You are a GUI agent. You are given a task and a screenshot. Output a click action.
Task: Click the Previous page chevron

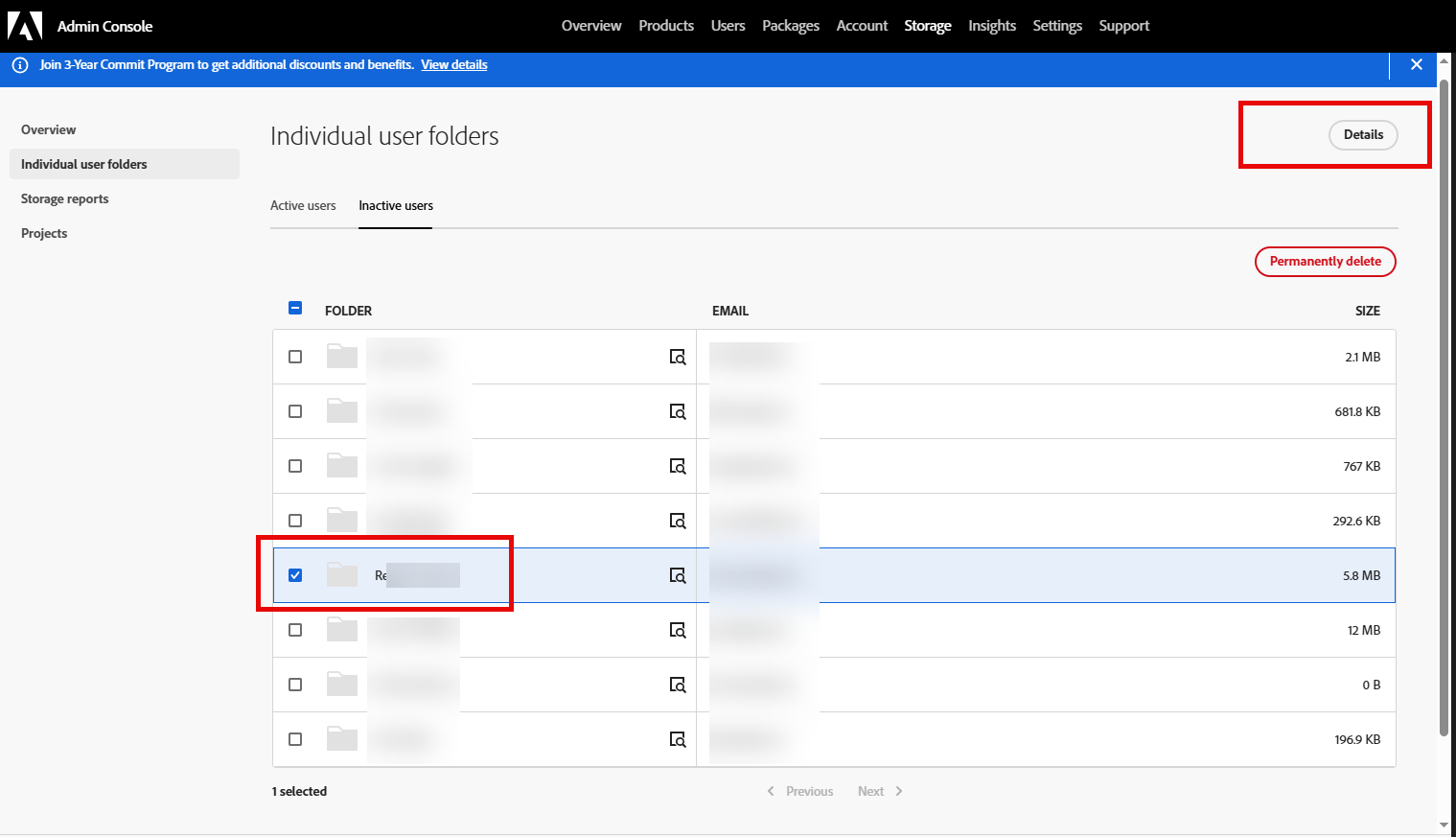tap(771, 790)
